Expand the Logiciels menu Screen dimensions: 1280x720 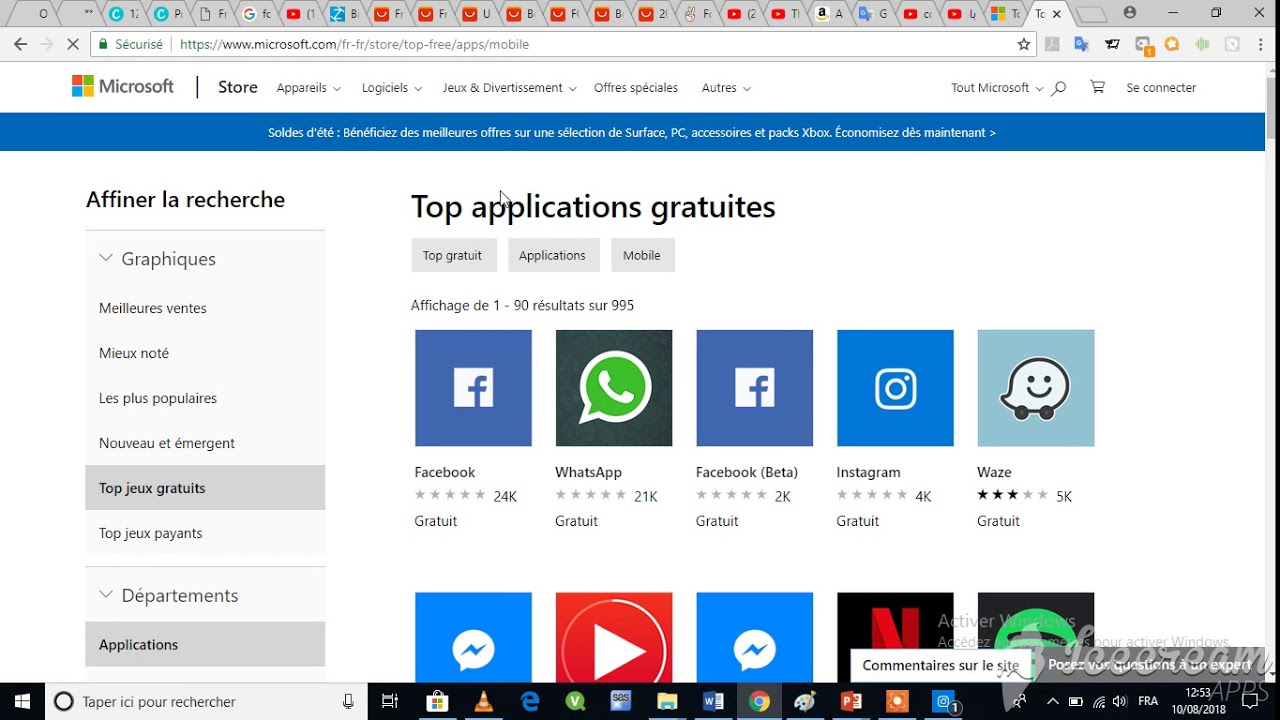[392, 88]
